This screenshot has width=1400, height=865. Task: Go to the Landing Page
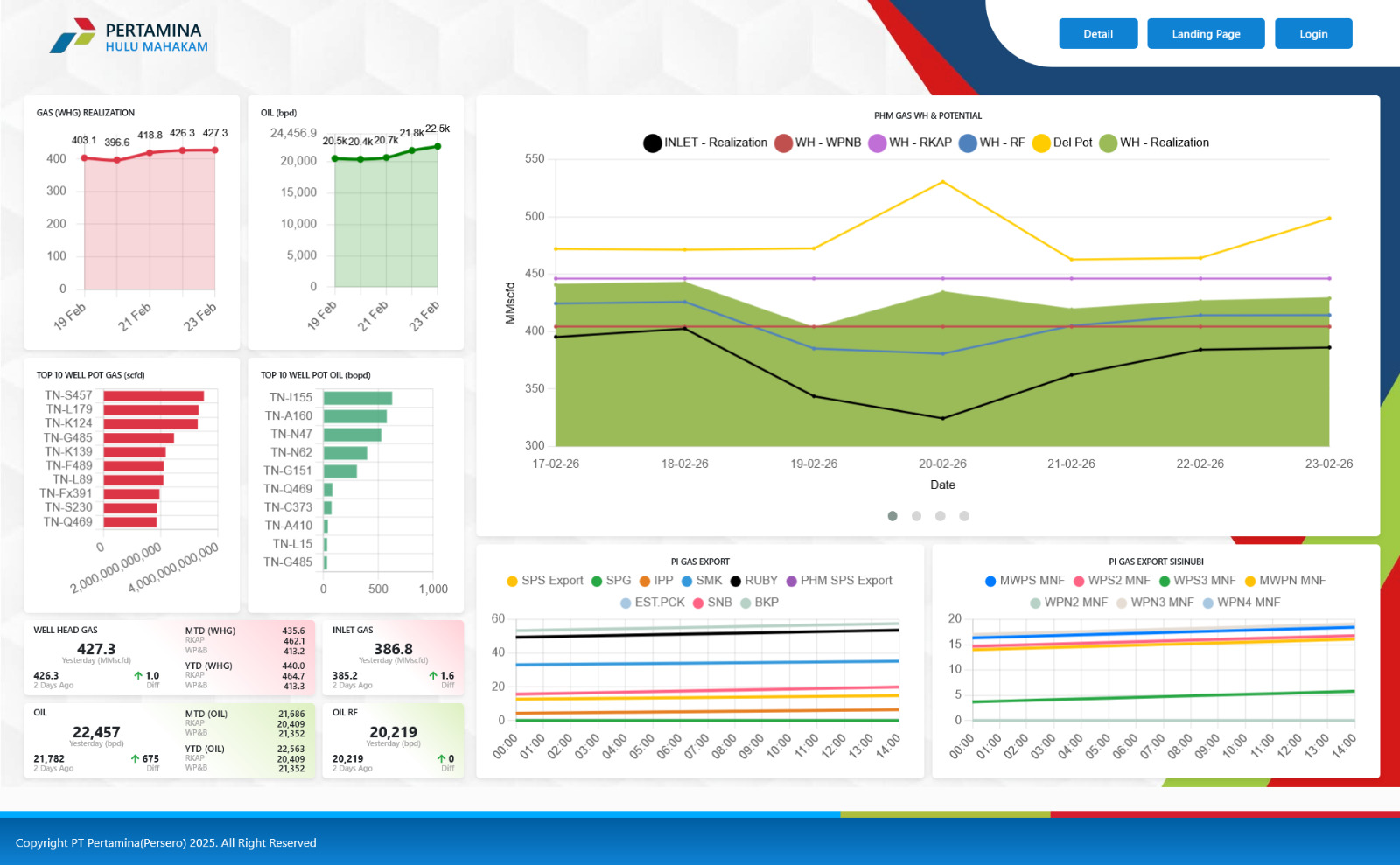[x=1206, y=34]
